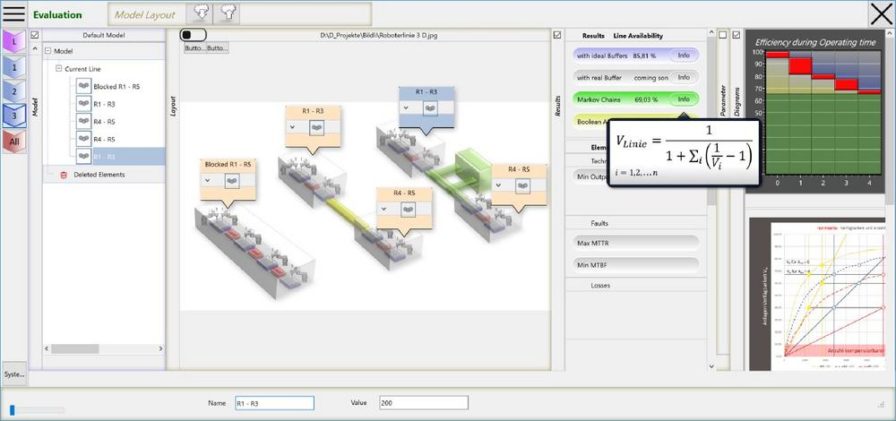Select the level 2 sidebar button

[14, 91]
